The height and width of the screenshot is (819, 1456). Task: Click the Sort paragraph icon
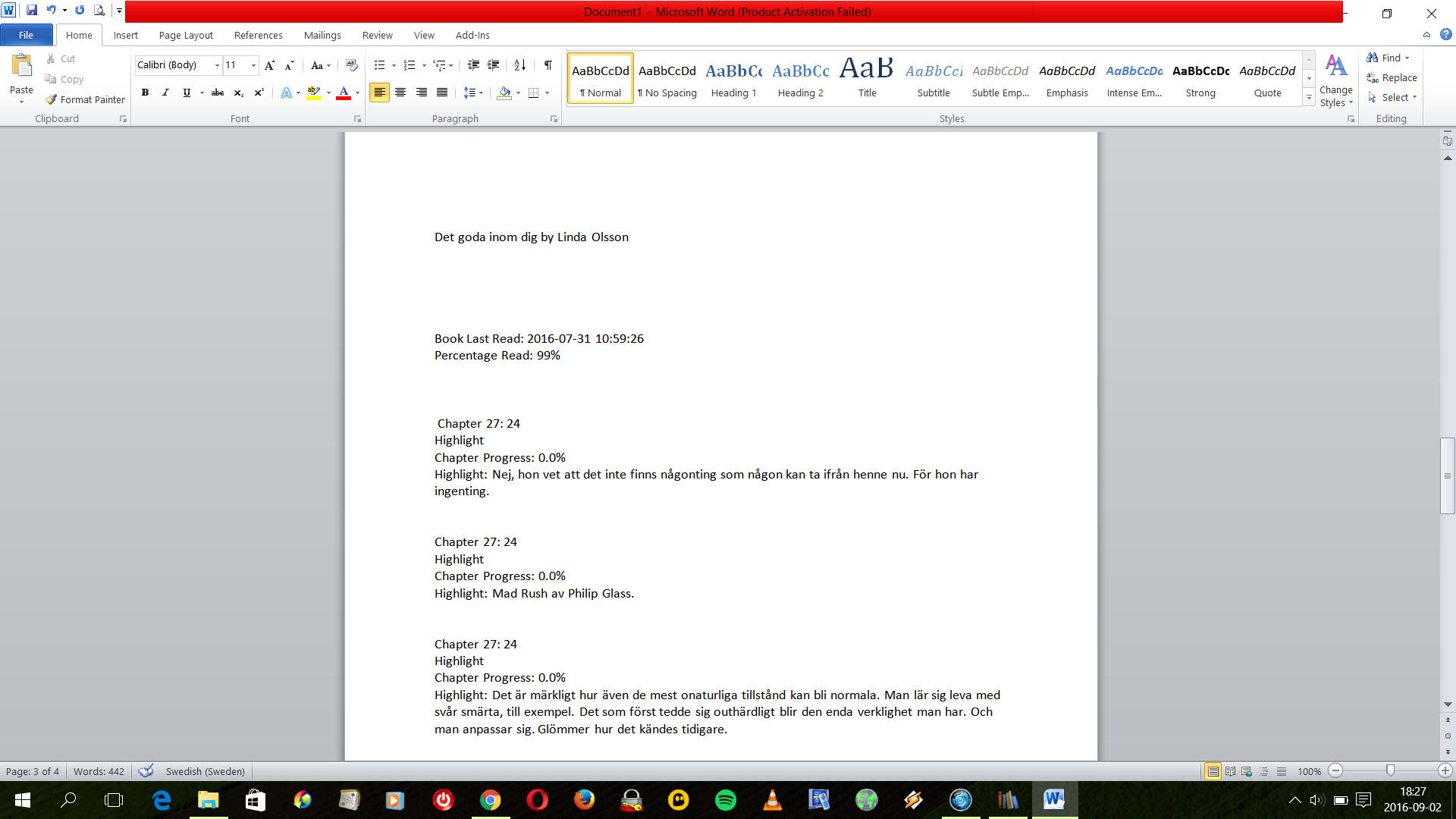point(519,65)
